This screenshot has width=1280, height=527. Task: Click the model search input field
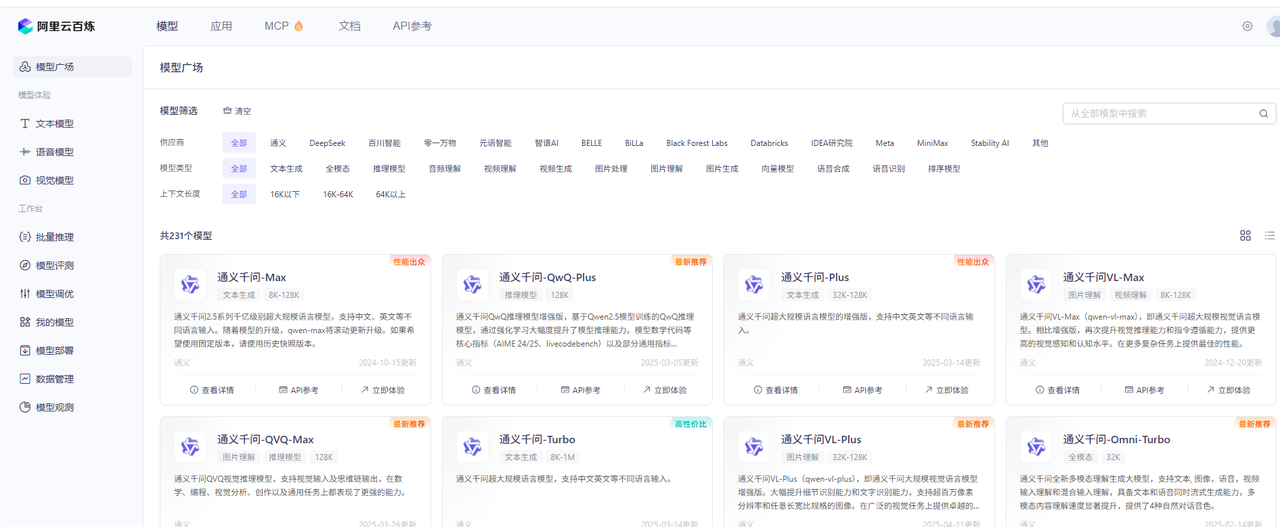[x=1169, y=114]
